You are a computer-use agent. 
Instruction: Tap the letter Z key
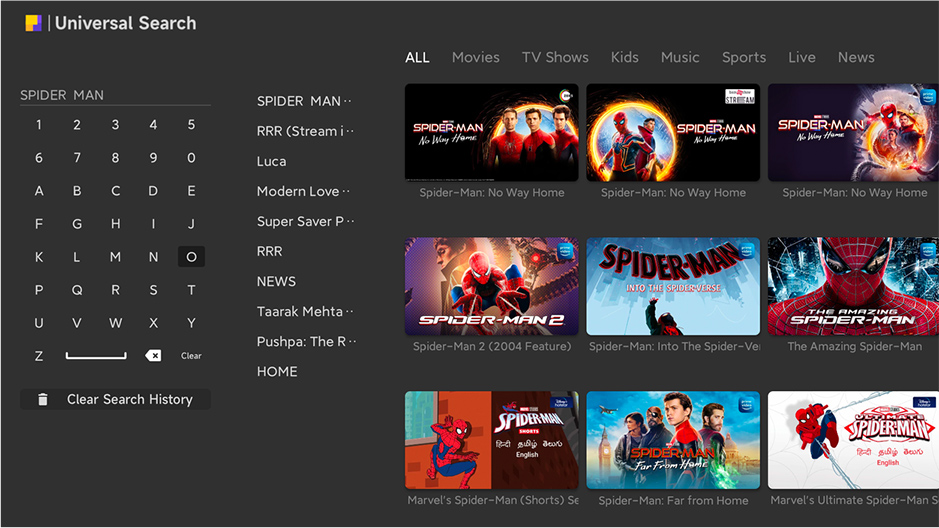click(39, 356)
